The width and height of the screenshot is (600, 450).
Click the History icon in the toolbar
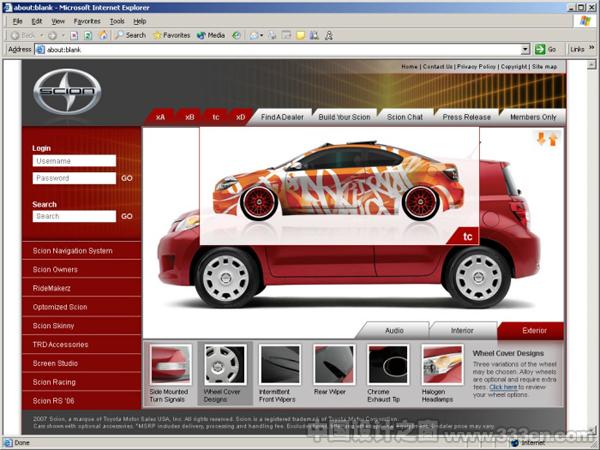[x=236, y=36]
